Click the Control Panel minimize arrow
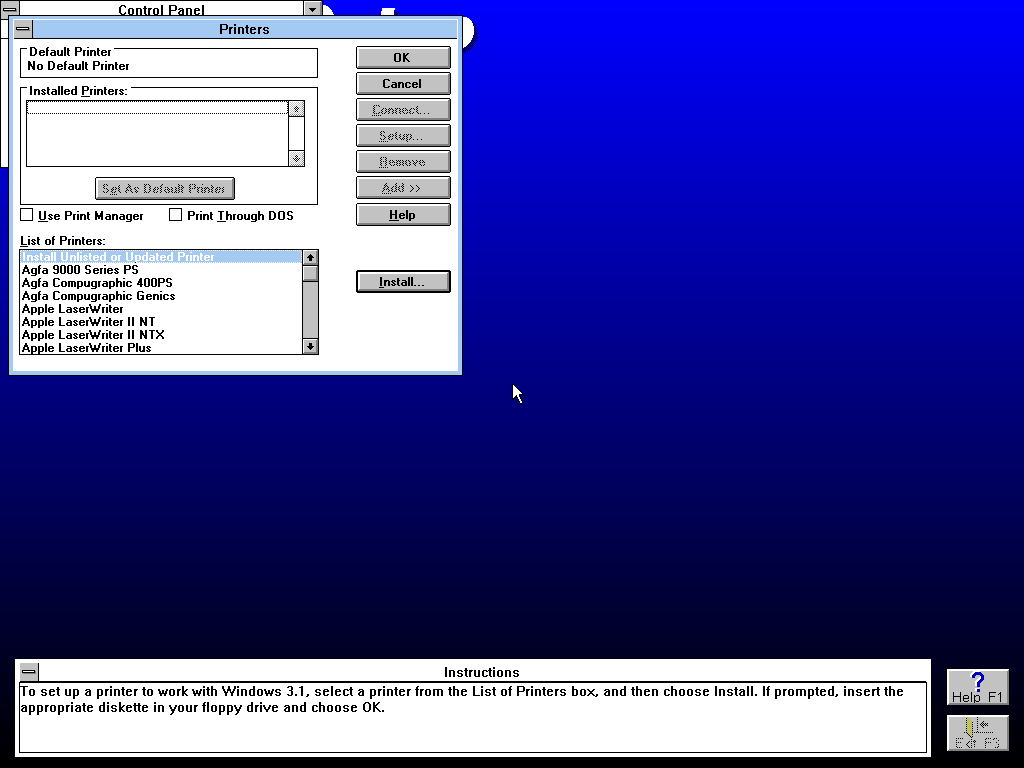 pos(313,9)
